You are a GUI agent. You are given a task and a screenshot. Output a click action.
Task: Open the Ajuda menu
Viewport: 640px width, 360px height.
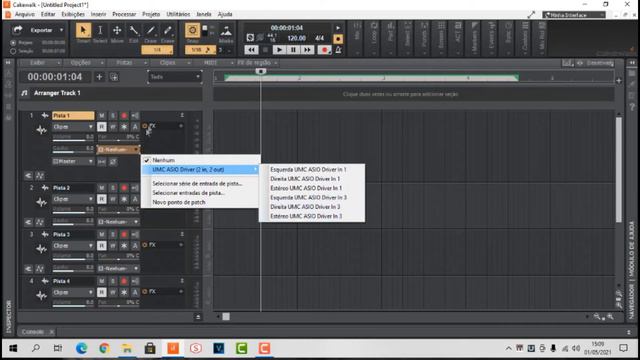[x=225, y=14]
